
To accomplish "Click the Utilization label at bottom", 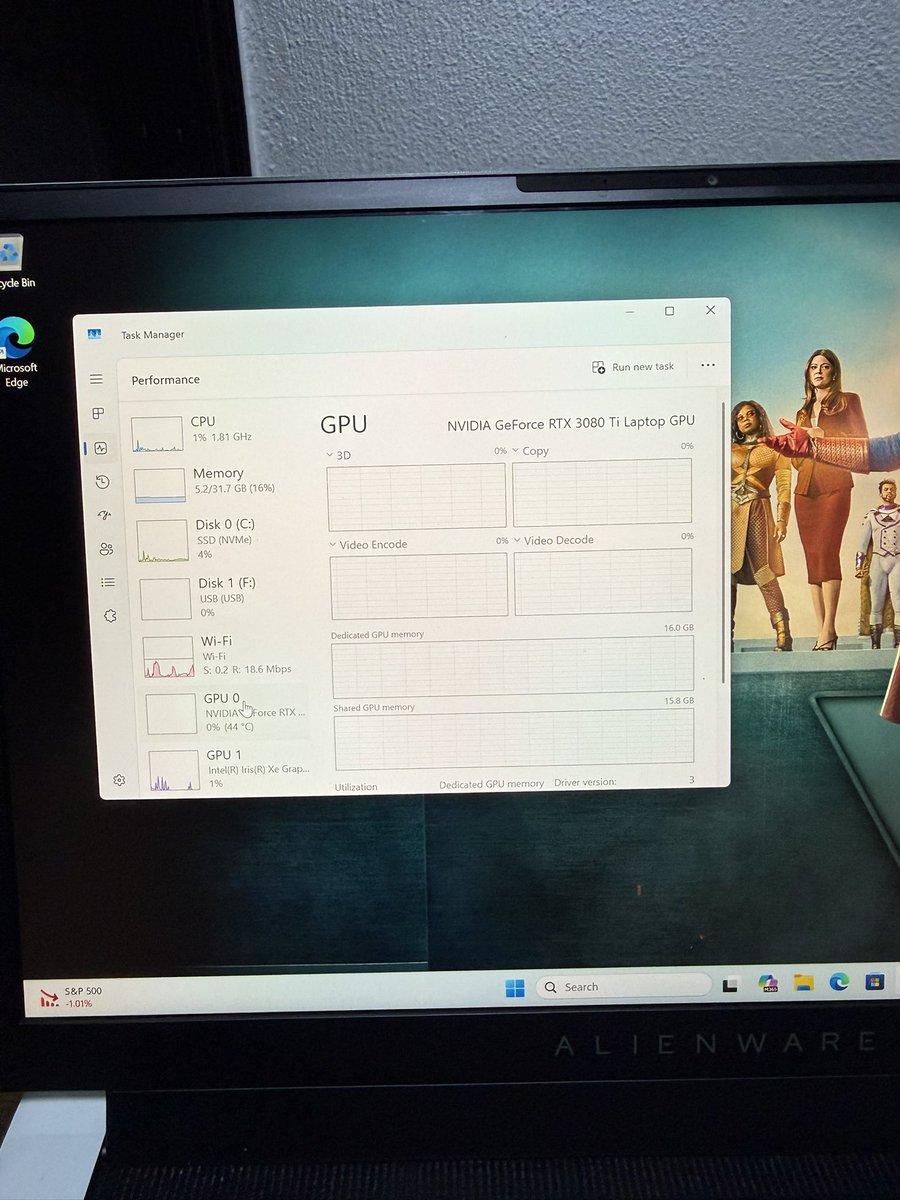I will [x=356, y=787].
